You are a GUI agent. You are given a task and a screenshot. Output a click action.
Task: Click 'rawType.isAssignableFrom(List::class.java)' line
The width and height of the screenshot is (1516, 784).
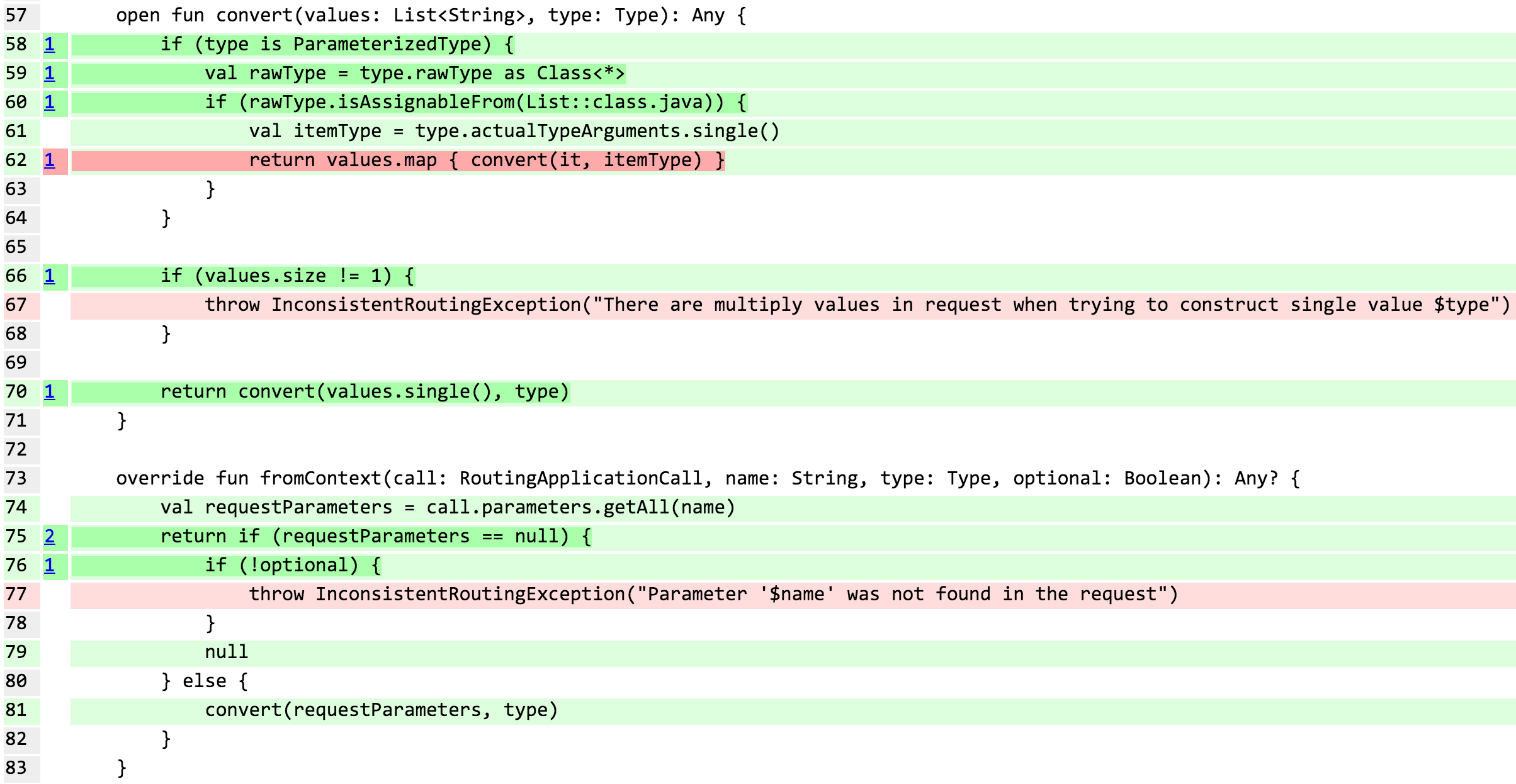click(476, 103)
